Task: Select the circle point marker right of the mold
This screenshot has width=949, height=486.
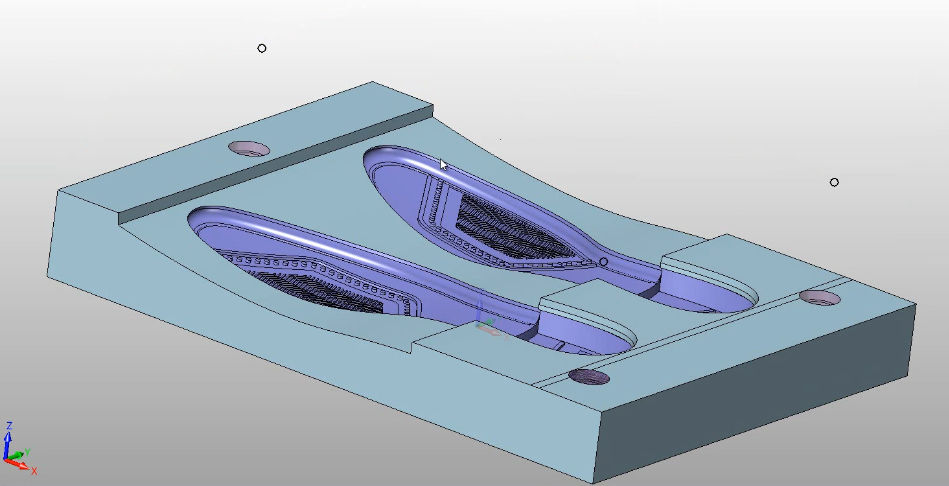Action: [x=834, y=182]
